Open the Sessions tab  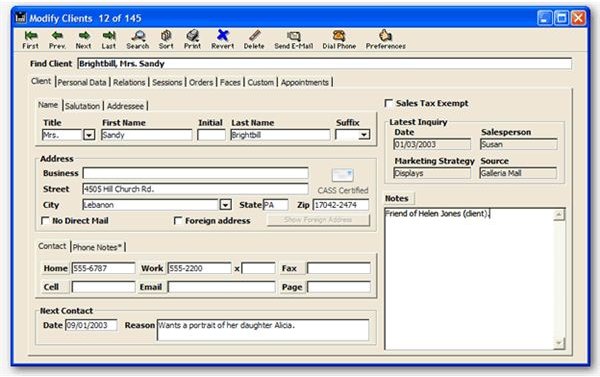click(167, 82)
